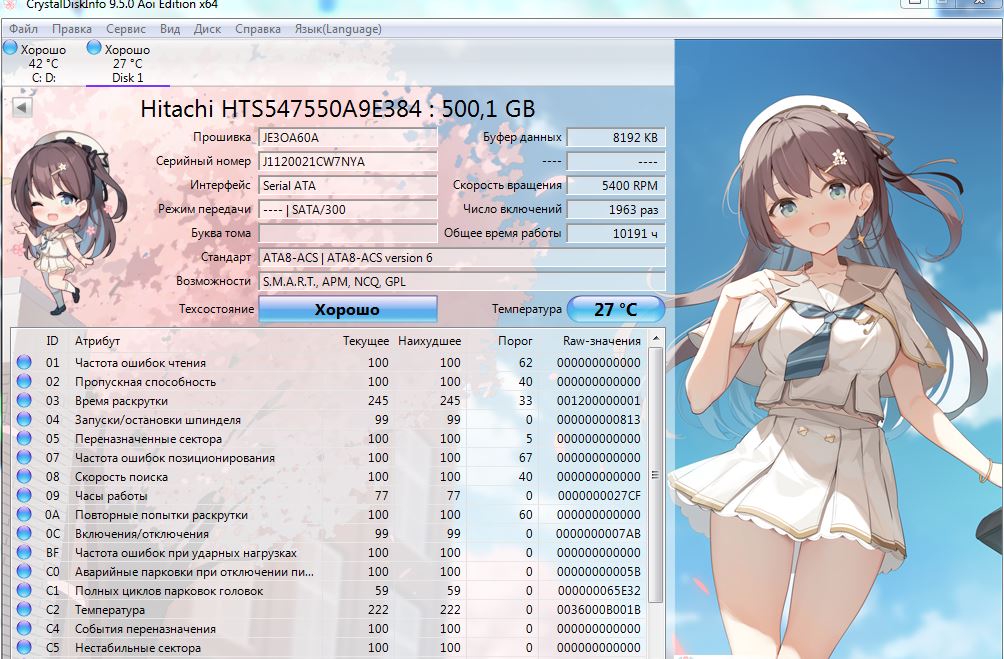Click the Хорошо health status button
The image size is (1004, 659).
click(x=347, y=310)
